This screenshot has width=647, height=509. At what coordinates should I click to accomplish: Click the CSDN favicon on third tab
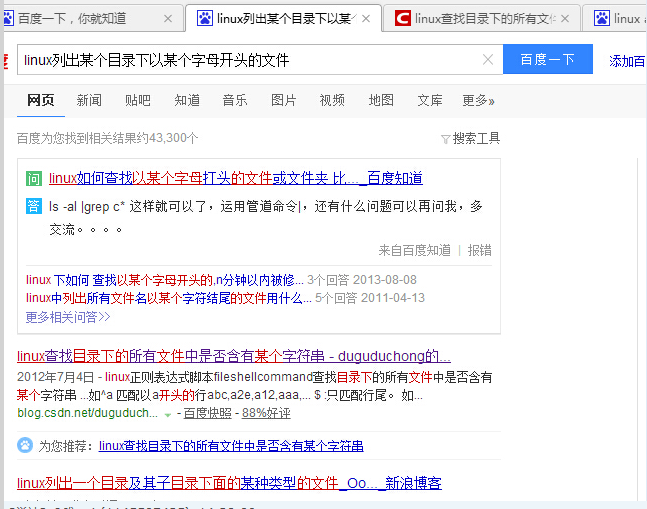(402, 18)
